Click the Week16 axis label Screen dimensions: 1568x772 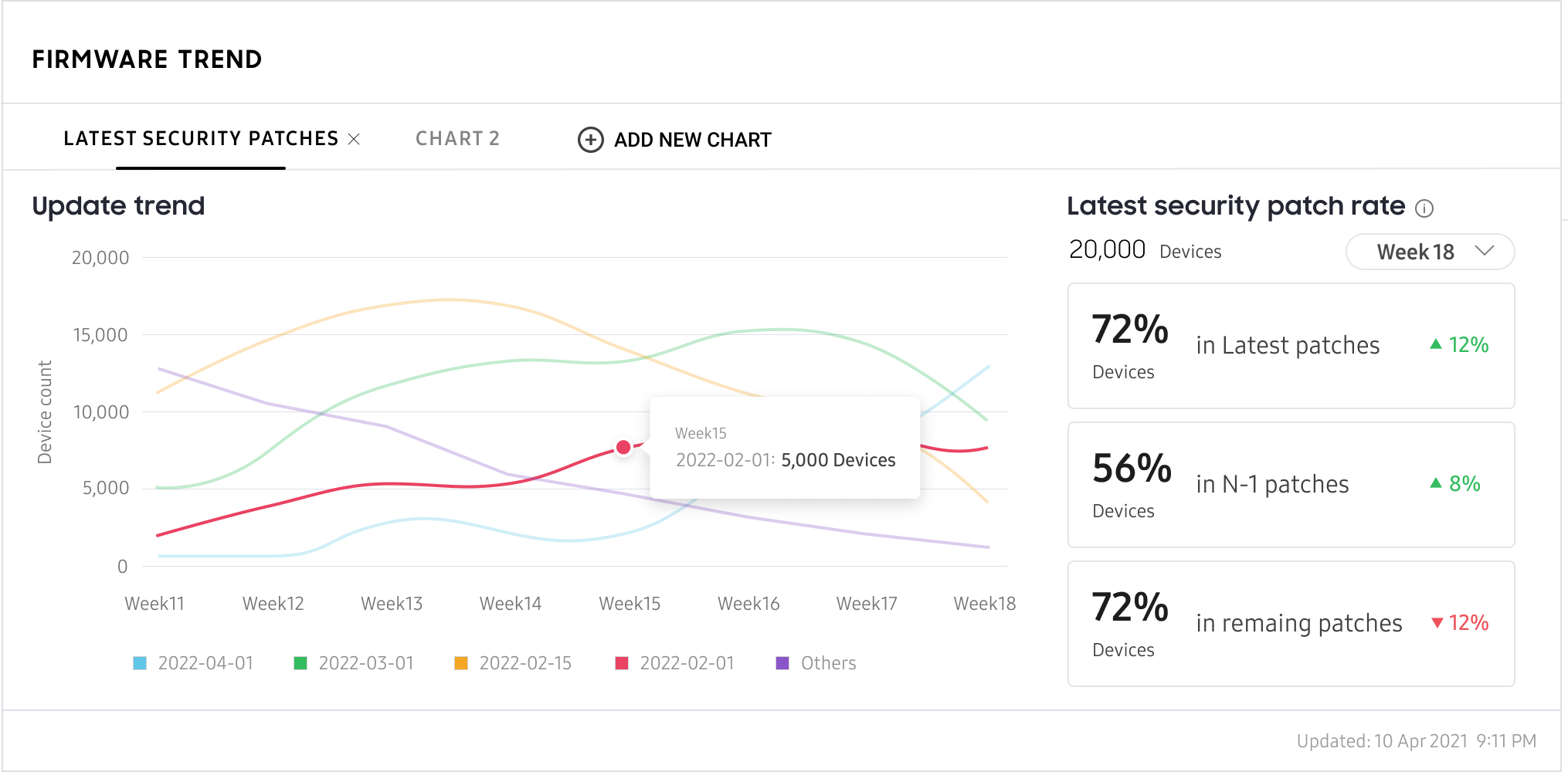[748, 604]
